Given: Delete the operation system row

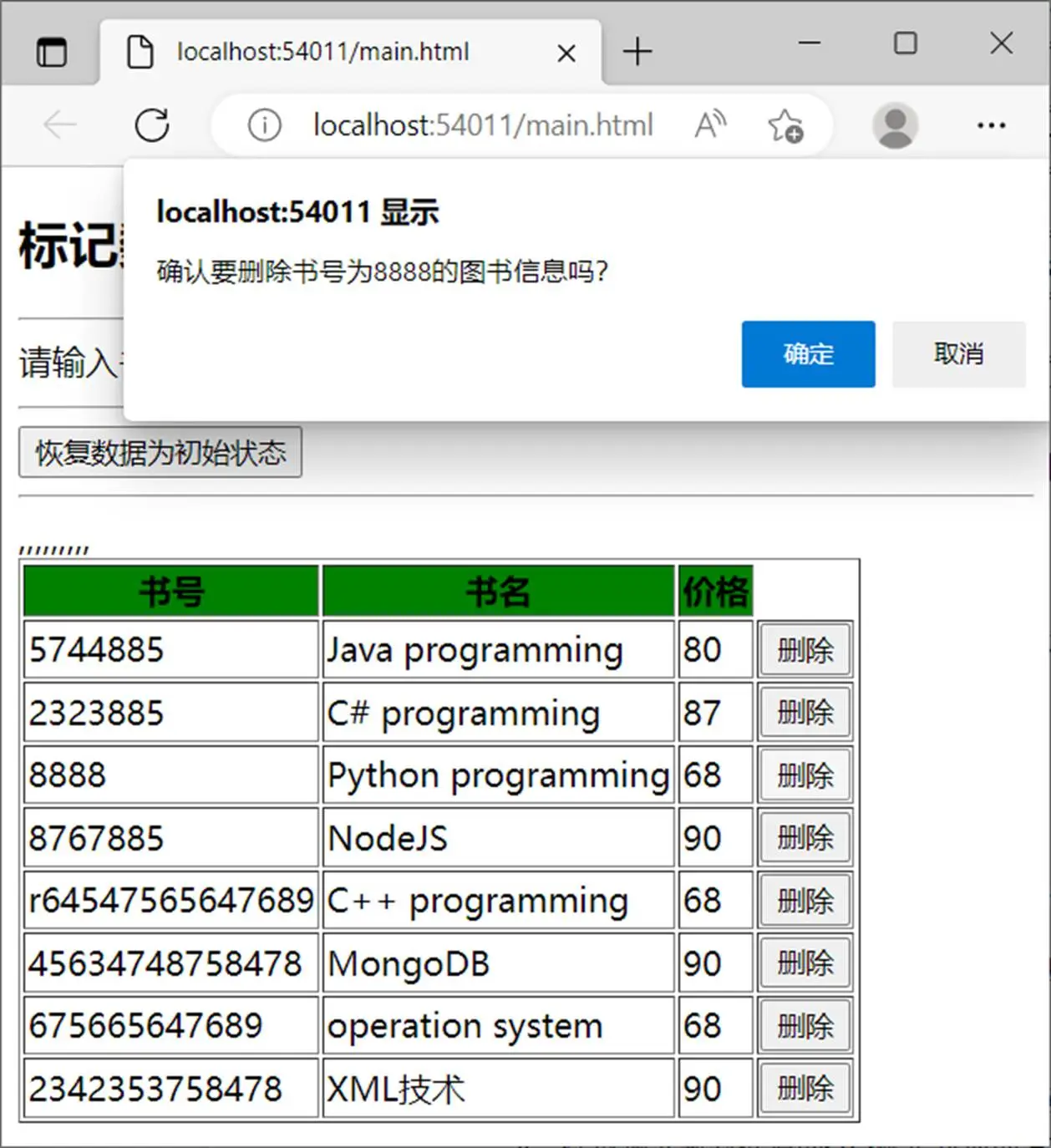Looking at the screenshot, I should [x=805, y=1025].
